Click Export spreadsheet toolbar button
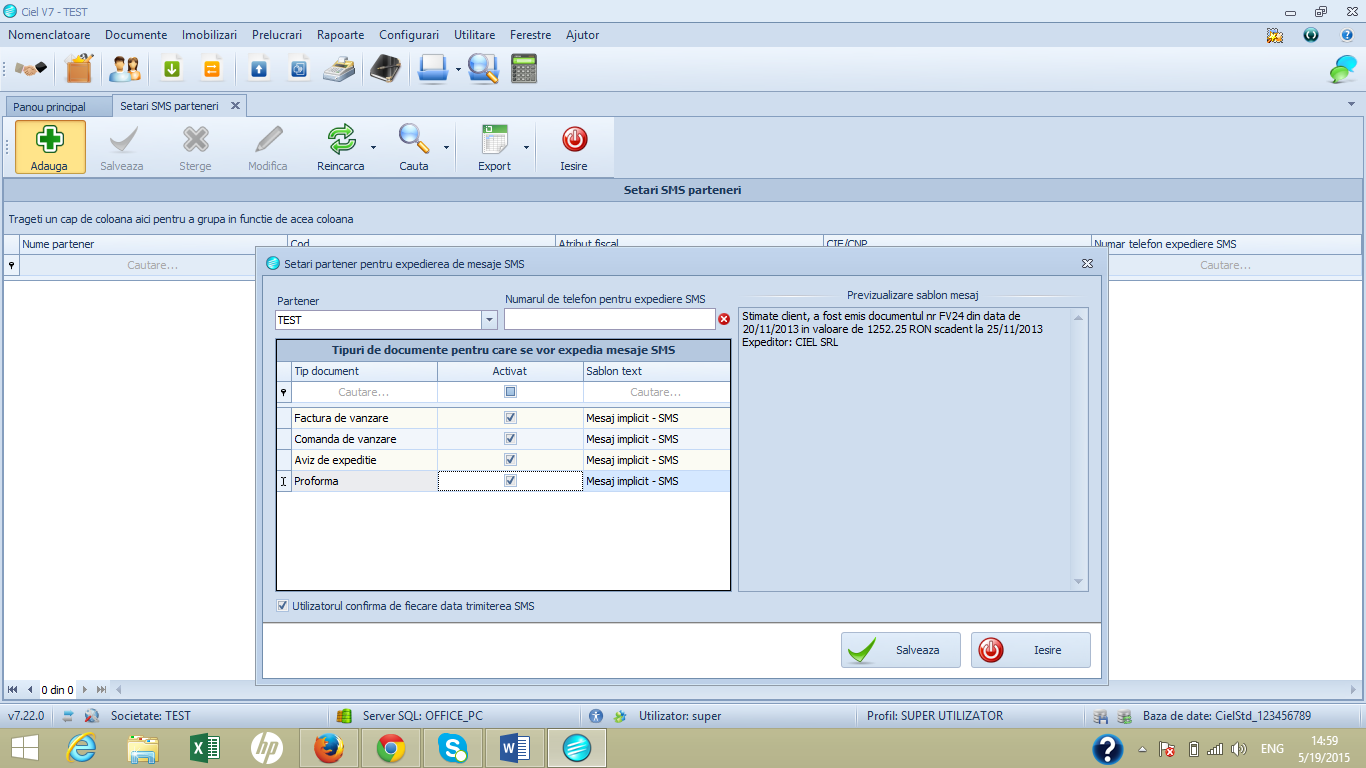 tap(494, 148)
